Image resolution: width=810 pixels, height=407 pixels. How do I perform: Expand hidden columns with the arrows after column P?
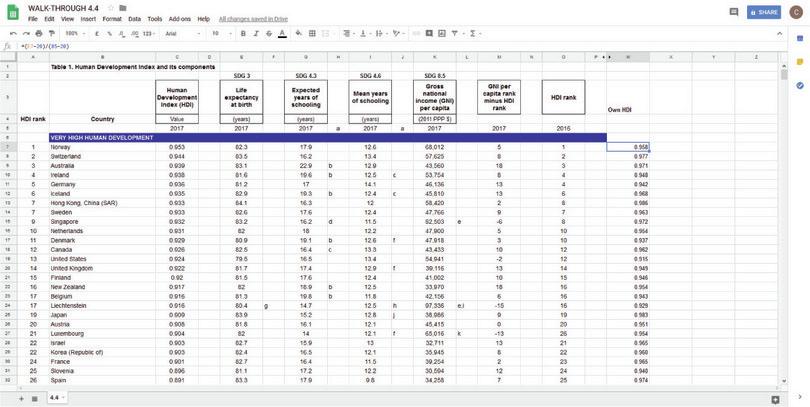click(605, 57)
